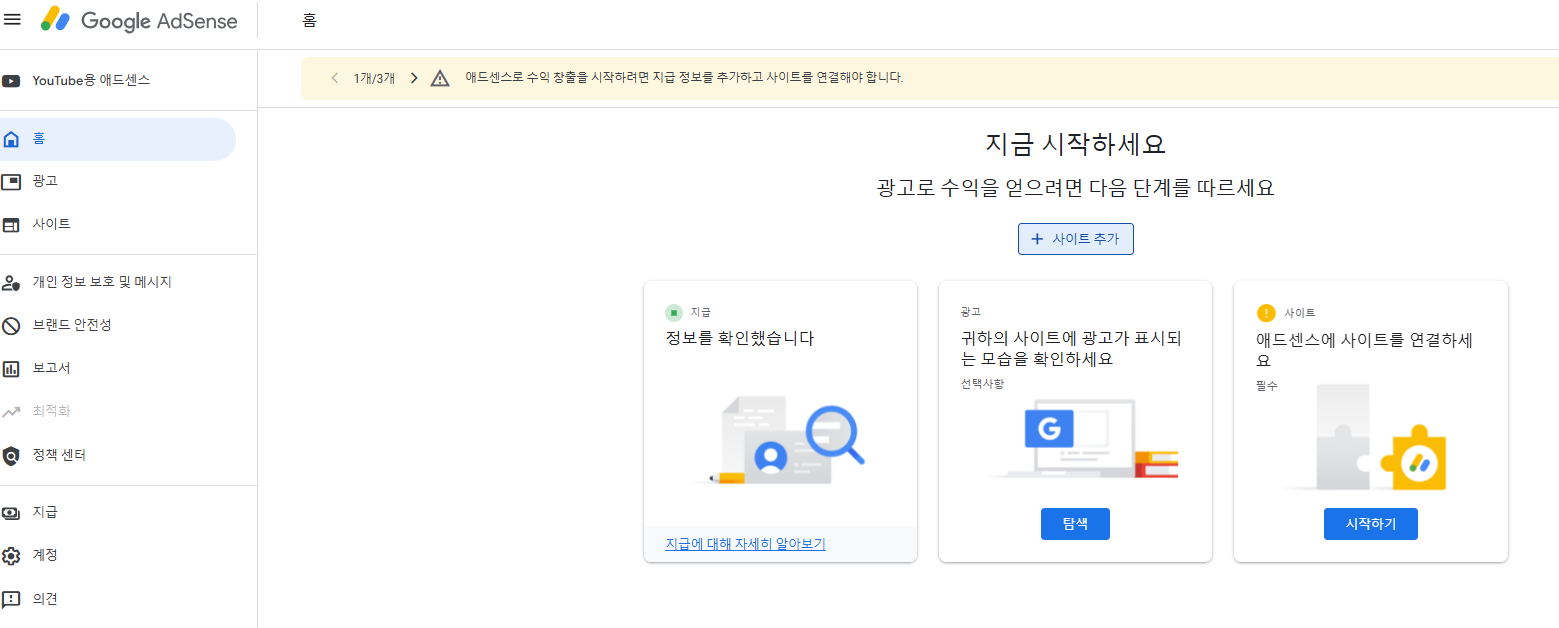Image resolution: width=1559 pixels, height=628 pixels.
Task: Click the 의견 feedback icon
Action: point(11,599)
